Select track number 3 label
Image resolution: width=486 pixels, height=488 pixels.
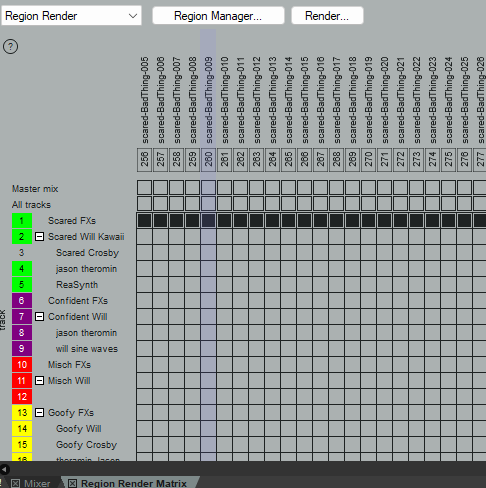pos(21,253)
